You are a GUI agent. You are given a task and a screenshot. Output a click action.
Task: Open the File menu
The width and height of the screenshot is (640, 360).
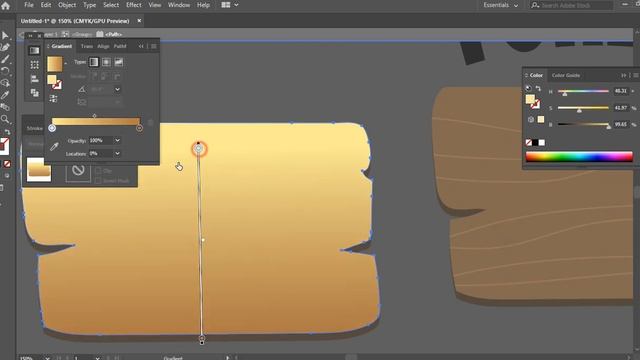coord(29,5)
